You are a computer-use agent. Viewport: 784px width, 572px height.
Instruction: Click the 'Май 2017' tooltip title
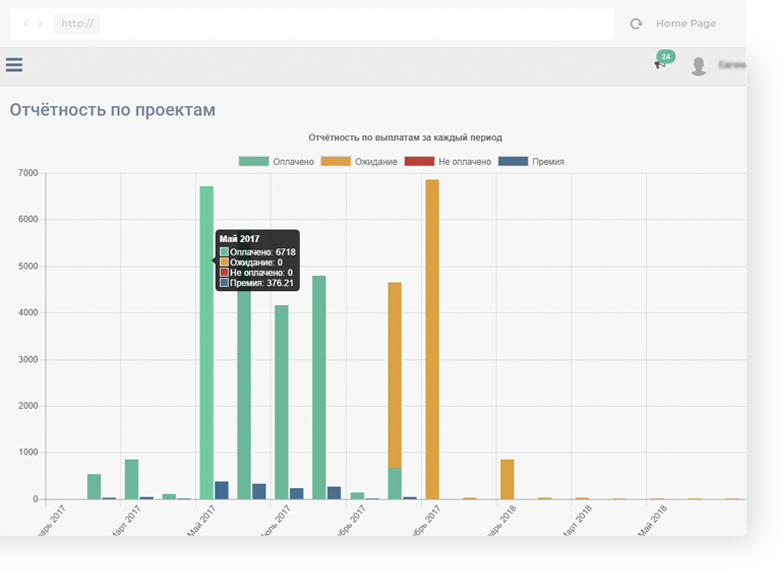pos(240,239)
